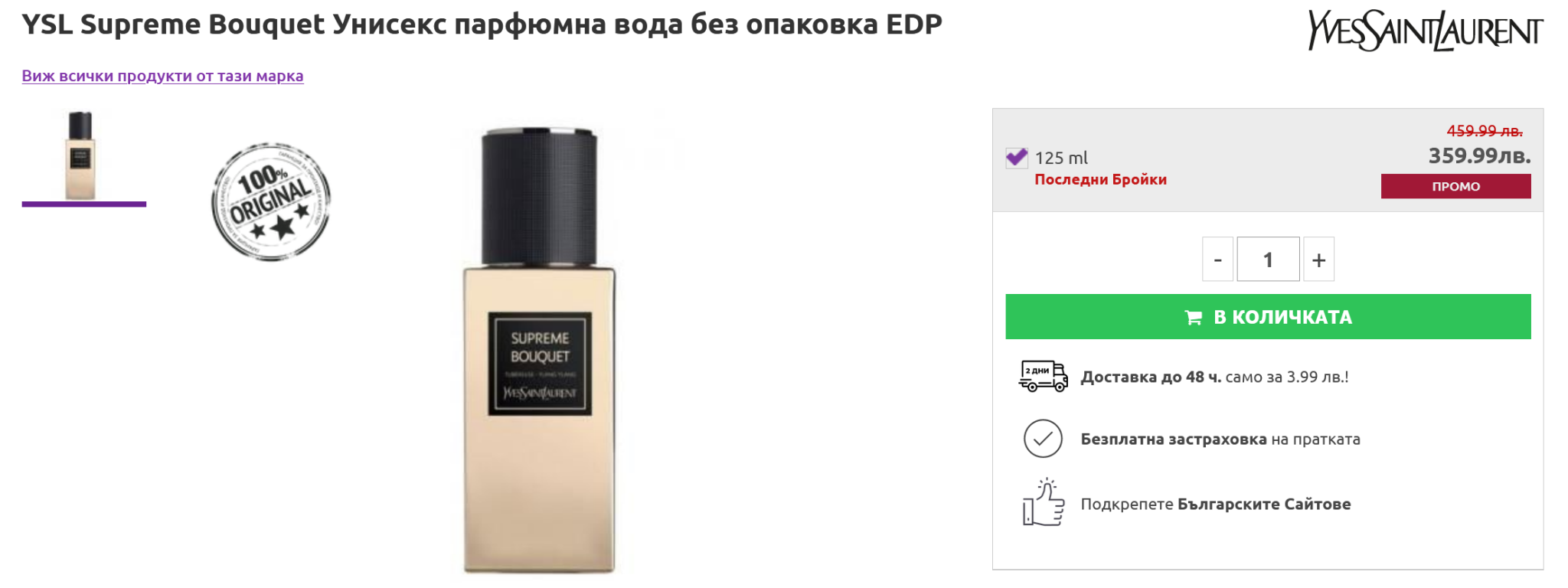Click the Yves Saint Laurent brand logo
Image resolution: width=1568 pixels, height=588 pixels.
1425,31
